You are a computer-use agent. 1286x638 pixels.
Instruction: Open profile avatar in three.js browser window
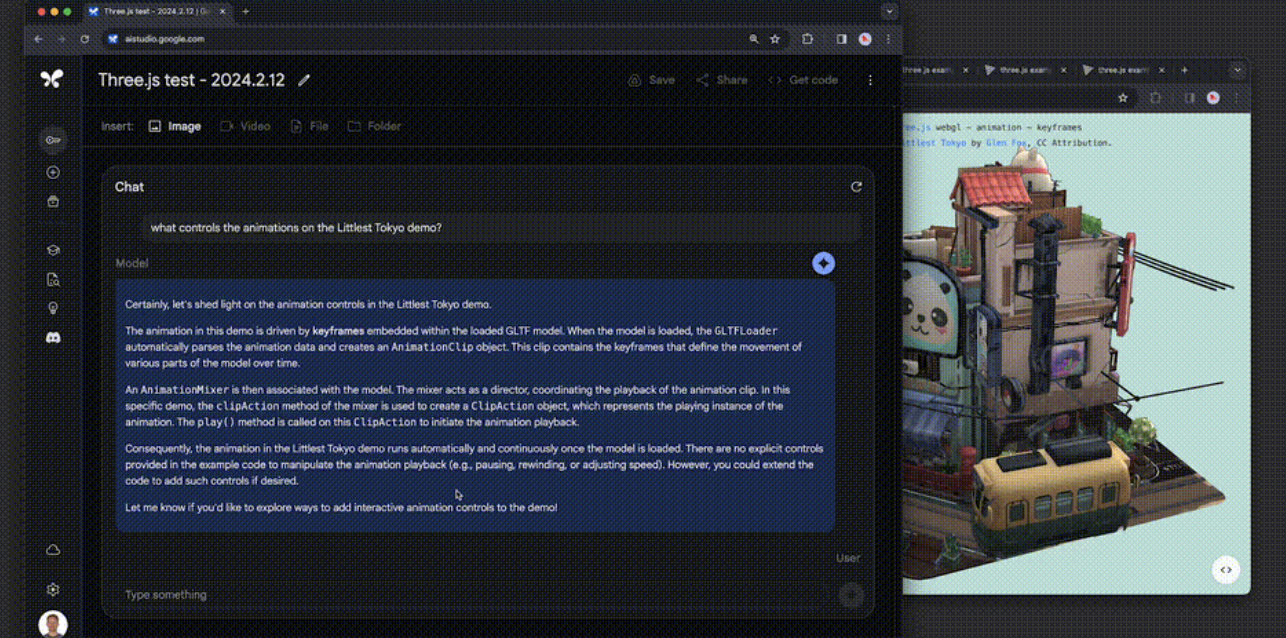coord(1213,98)
